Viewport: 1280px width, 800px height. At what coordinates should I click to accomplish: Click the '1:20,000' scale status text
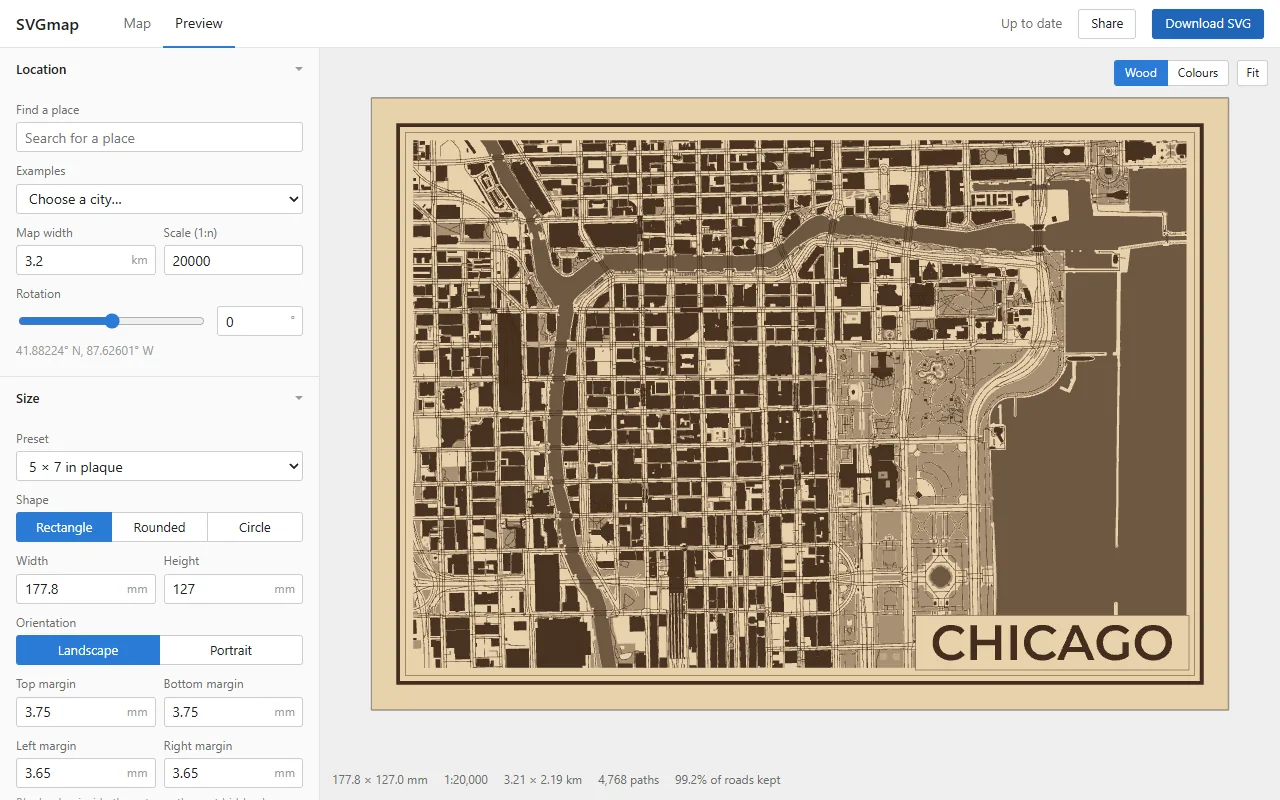[466, 780]
